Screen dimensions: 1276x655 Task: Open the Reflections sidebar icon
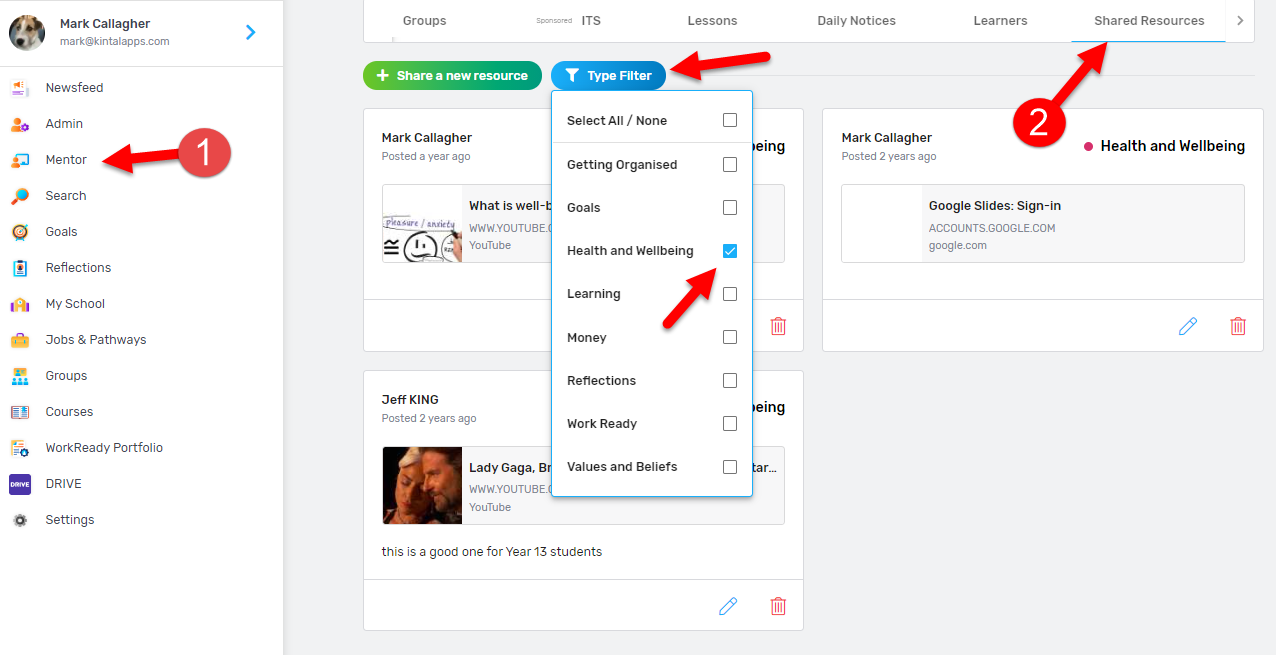tap(20, 268)
